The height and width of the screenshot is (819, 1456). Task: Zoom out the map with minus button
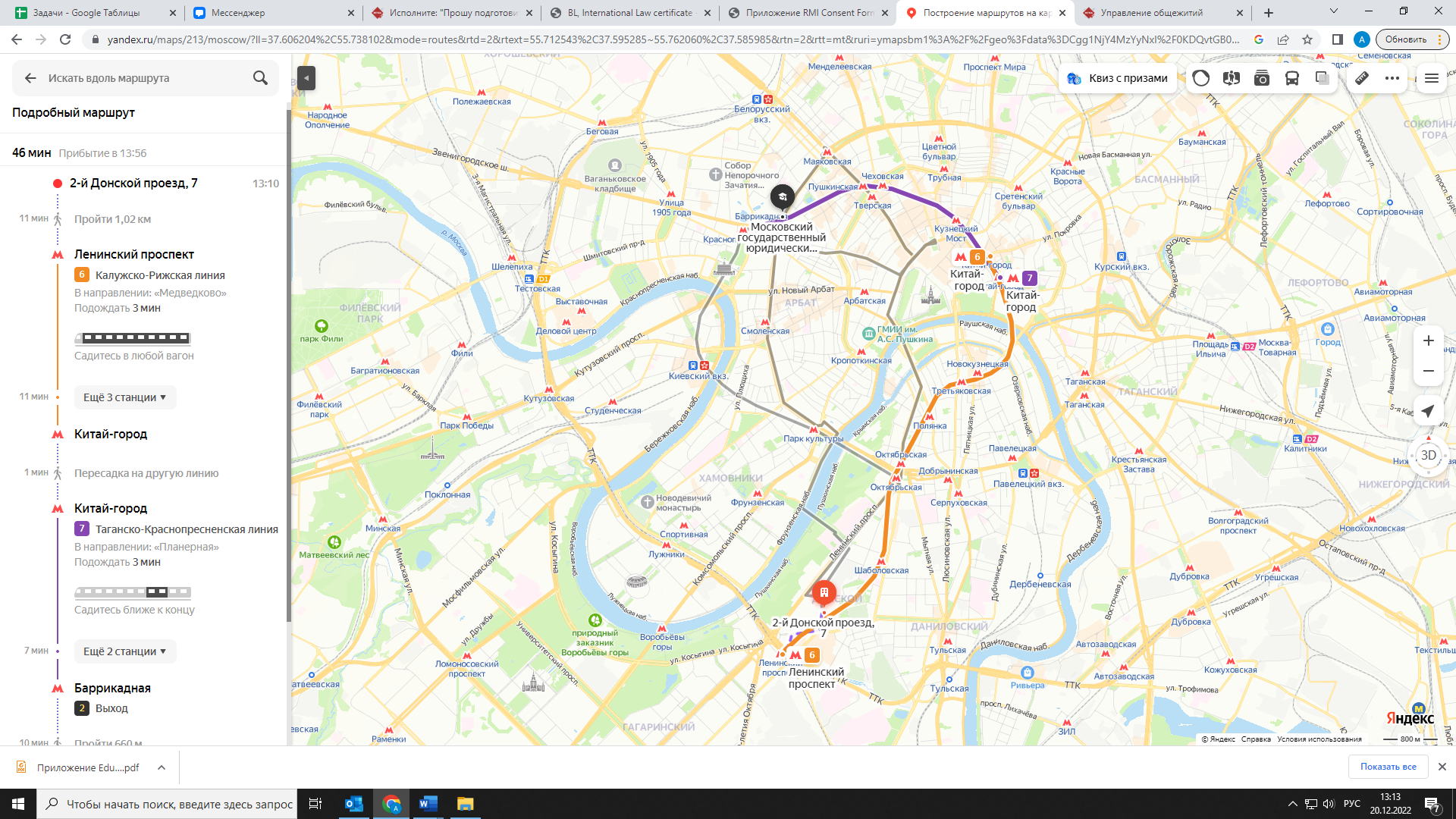pos(1429,371)
